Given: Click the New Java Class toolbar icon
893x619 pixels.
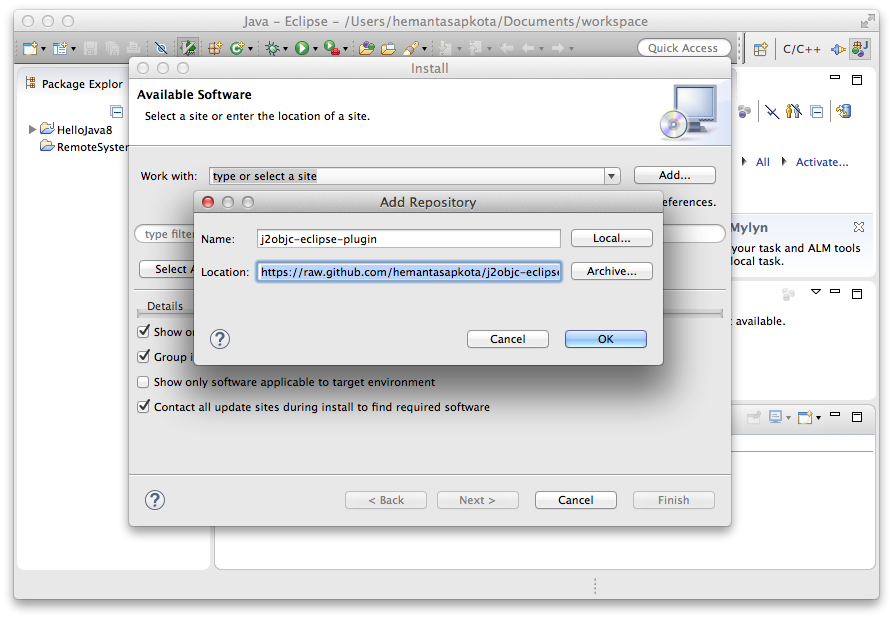Looking at the screenshot, I should tap(236, 48).
